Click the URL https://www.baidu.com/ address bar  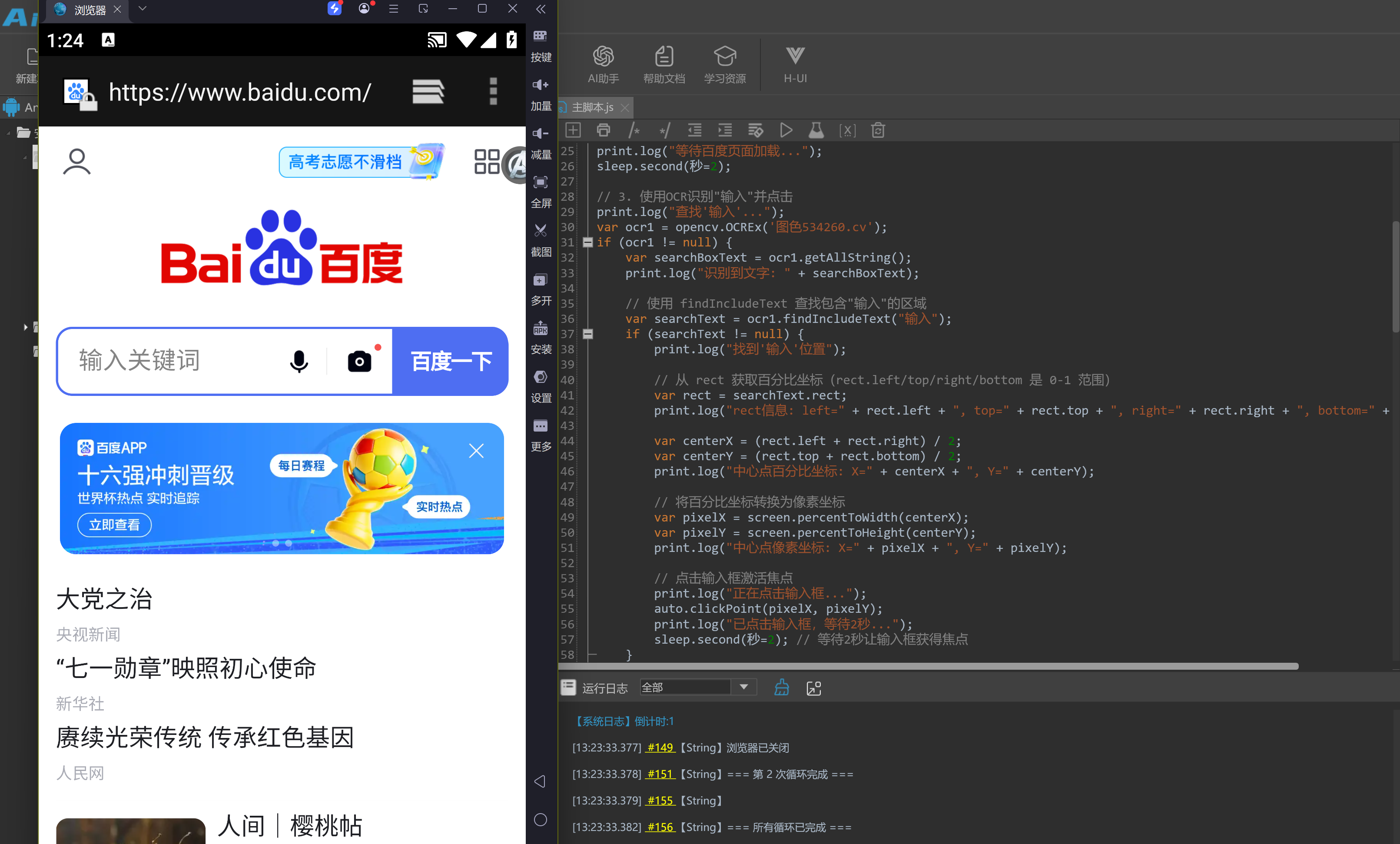[x=239, y=92]
